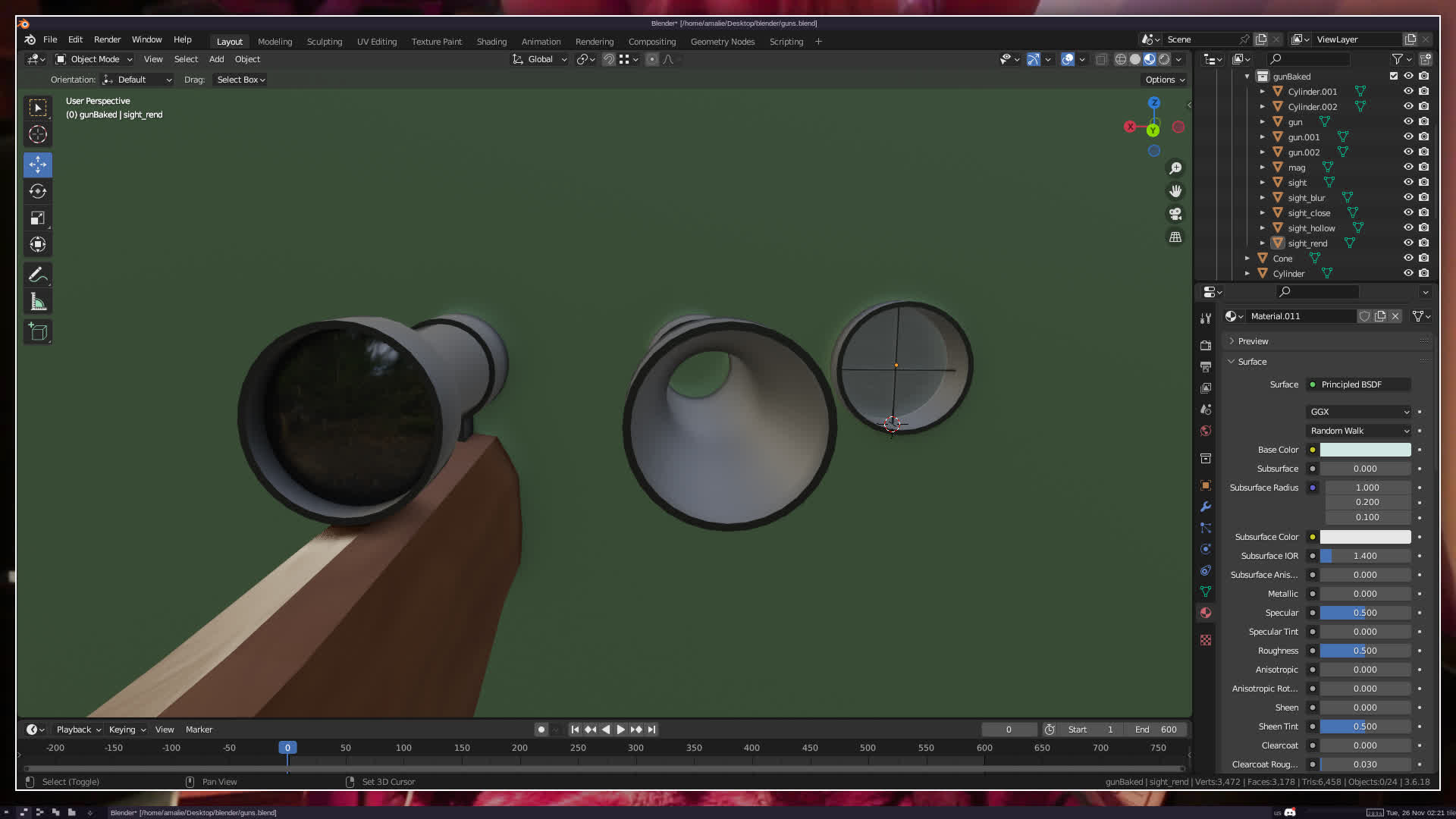Select the 3D Cursor tool

tap(38, 135)
